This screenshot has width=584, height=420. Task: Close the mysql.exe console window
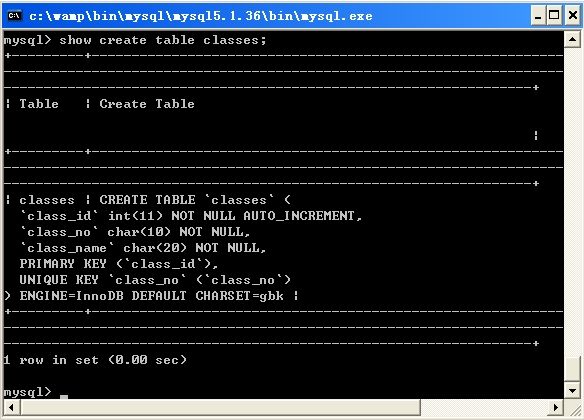[573, 16]
